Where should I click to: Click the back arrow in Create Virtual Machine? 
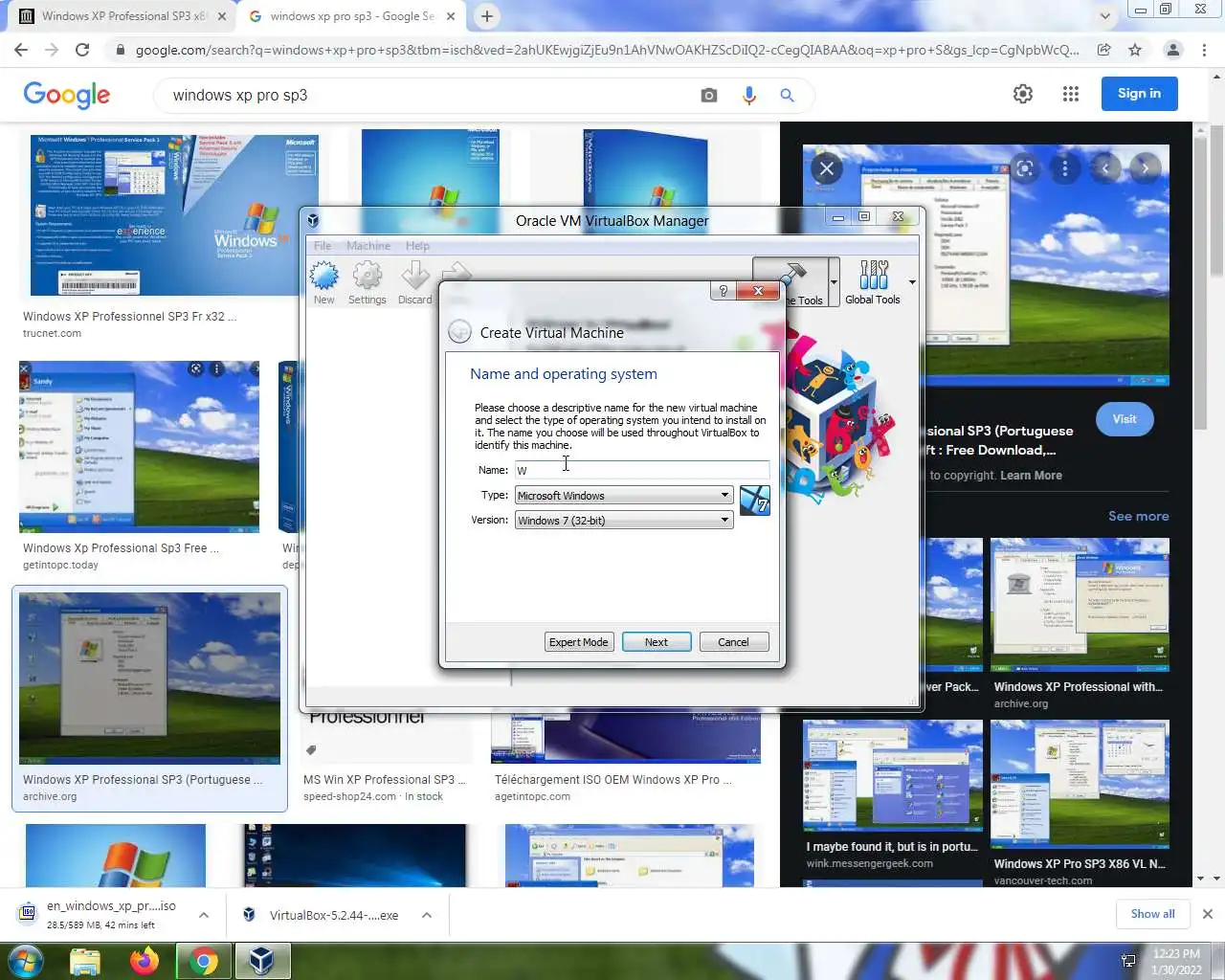(459, 331)
